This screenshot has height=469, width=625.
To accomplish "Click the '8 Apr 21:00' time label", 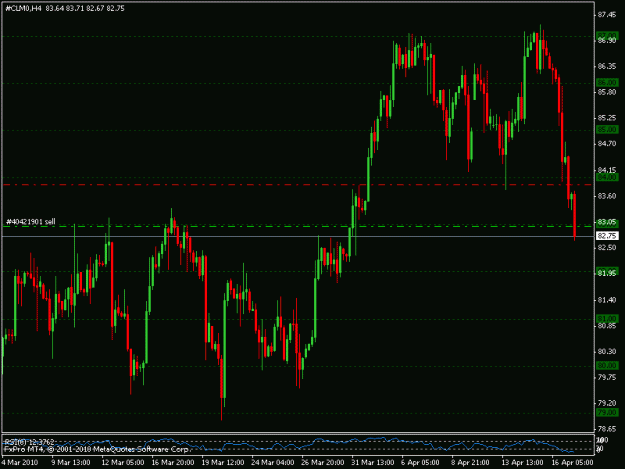I will tap(470, 463).
